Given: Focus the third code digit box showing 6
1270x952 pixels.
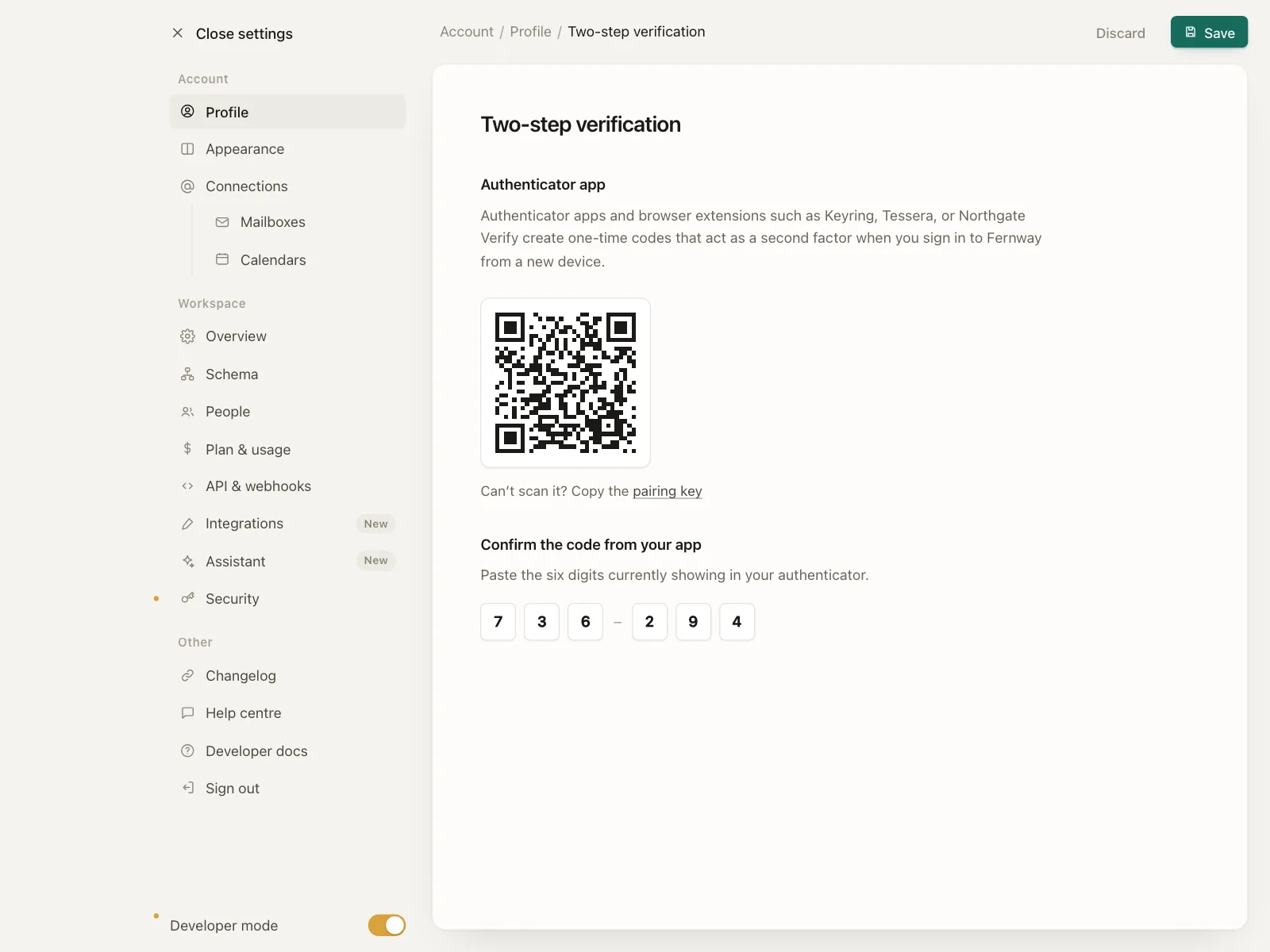Looking at the screenshot, I should tap(586, 621).
